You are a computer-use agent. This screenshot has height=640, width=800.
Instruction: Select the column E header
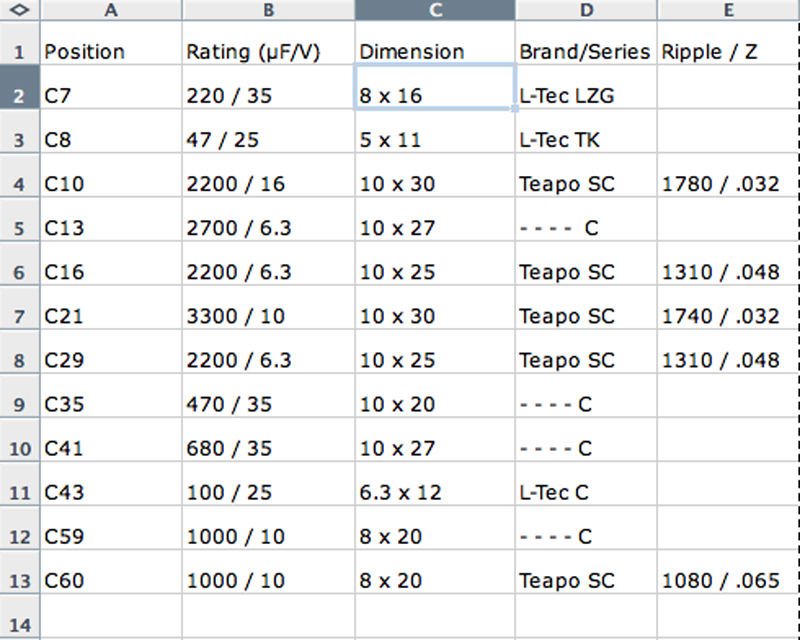click(x=727, y=11)
